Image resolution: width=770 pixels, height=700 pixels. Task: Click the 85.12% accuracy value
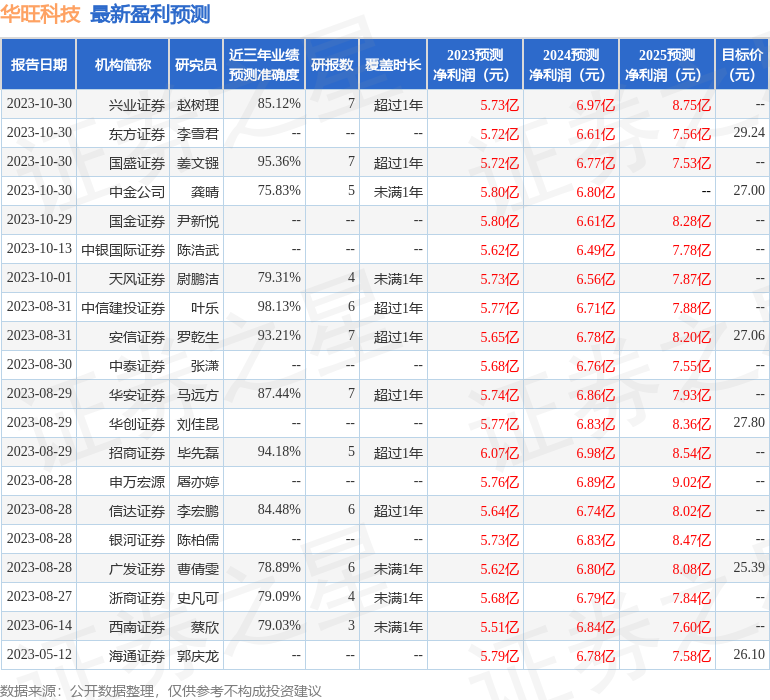coord(279,104)
